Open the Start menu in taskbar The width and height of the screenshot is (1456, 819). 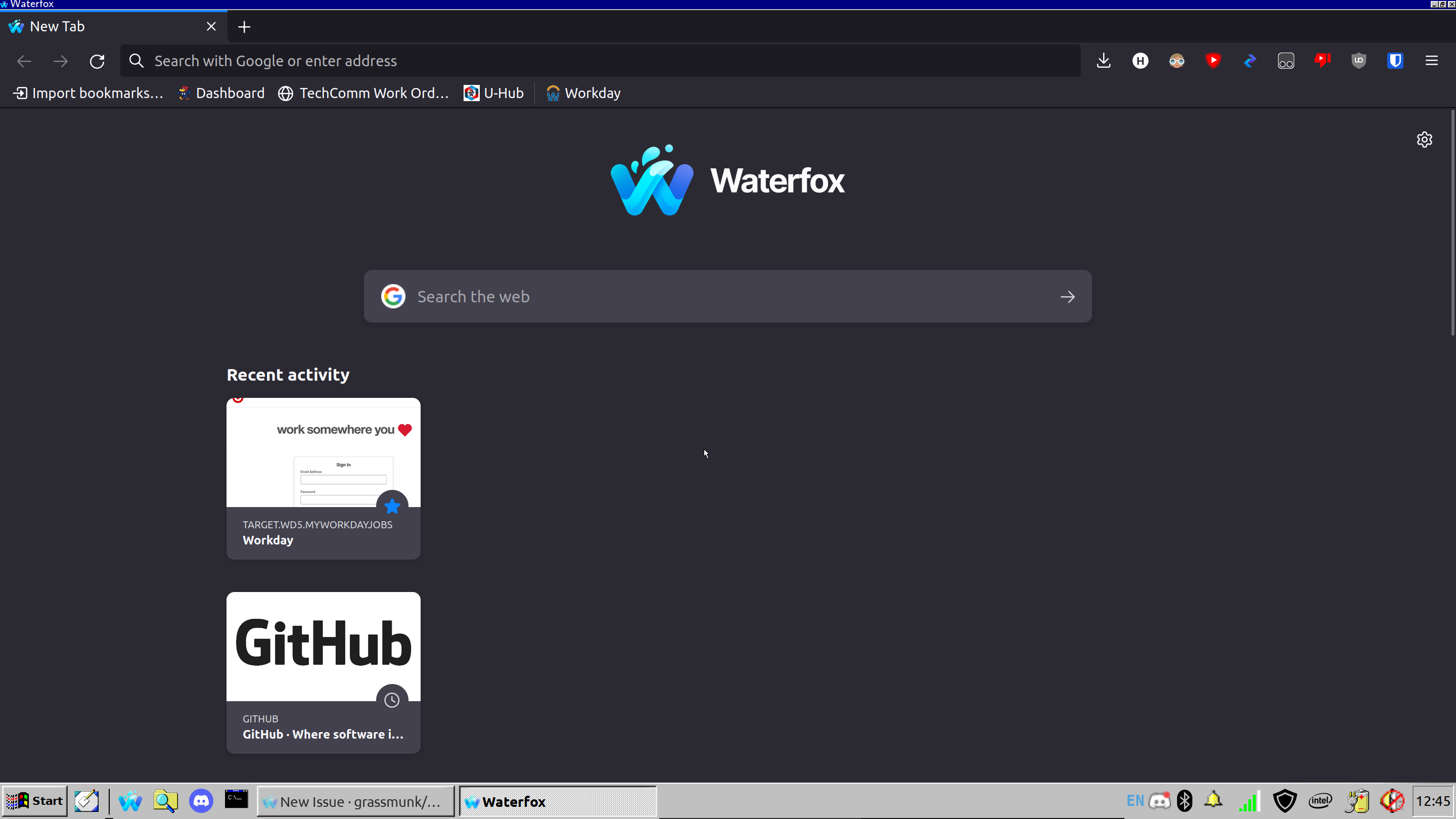[x=35, y=801]
